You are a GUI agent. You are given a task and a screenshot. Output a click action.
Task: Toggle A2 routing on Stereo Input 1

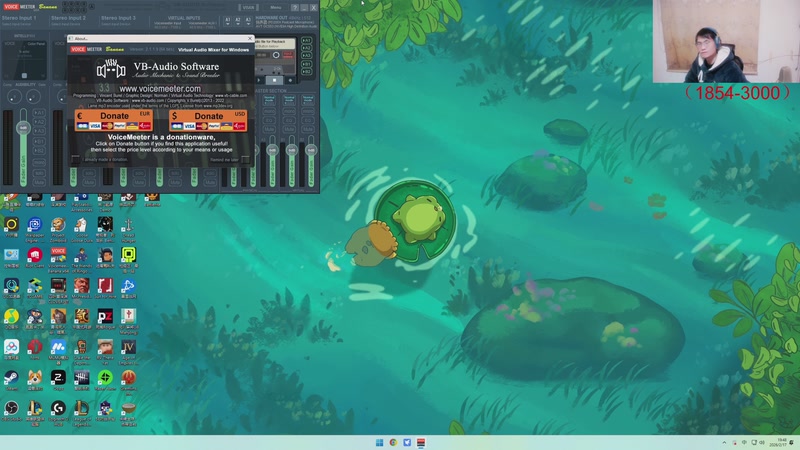click(39, 122)
